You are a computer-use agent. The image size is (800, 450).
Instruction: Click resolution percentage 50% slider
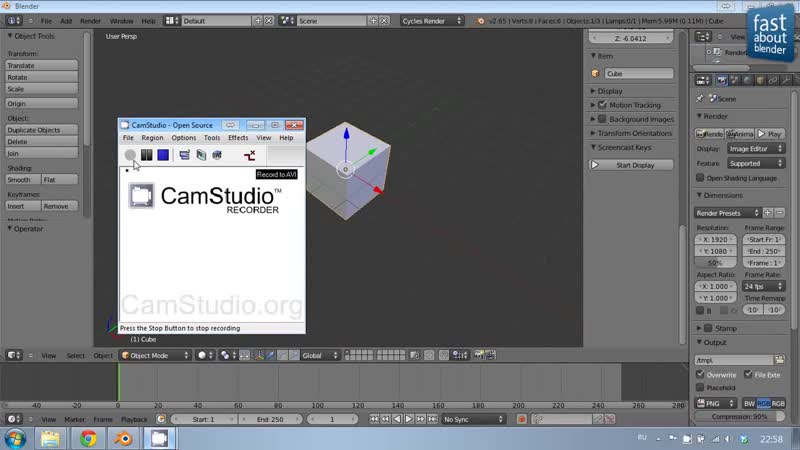point(715,263)
